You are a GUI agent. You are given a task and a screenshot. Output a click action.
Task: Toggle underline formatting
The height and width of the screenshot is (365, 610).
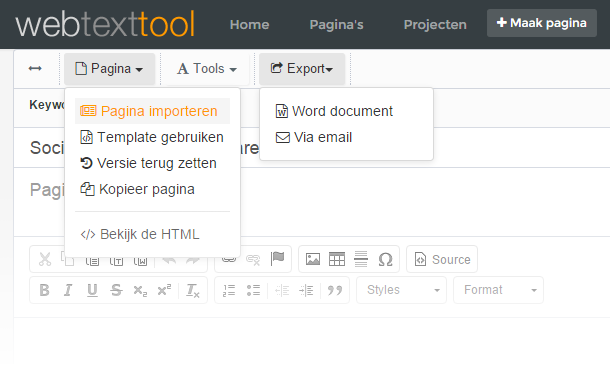click(x=92, y=290)
